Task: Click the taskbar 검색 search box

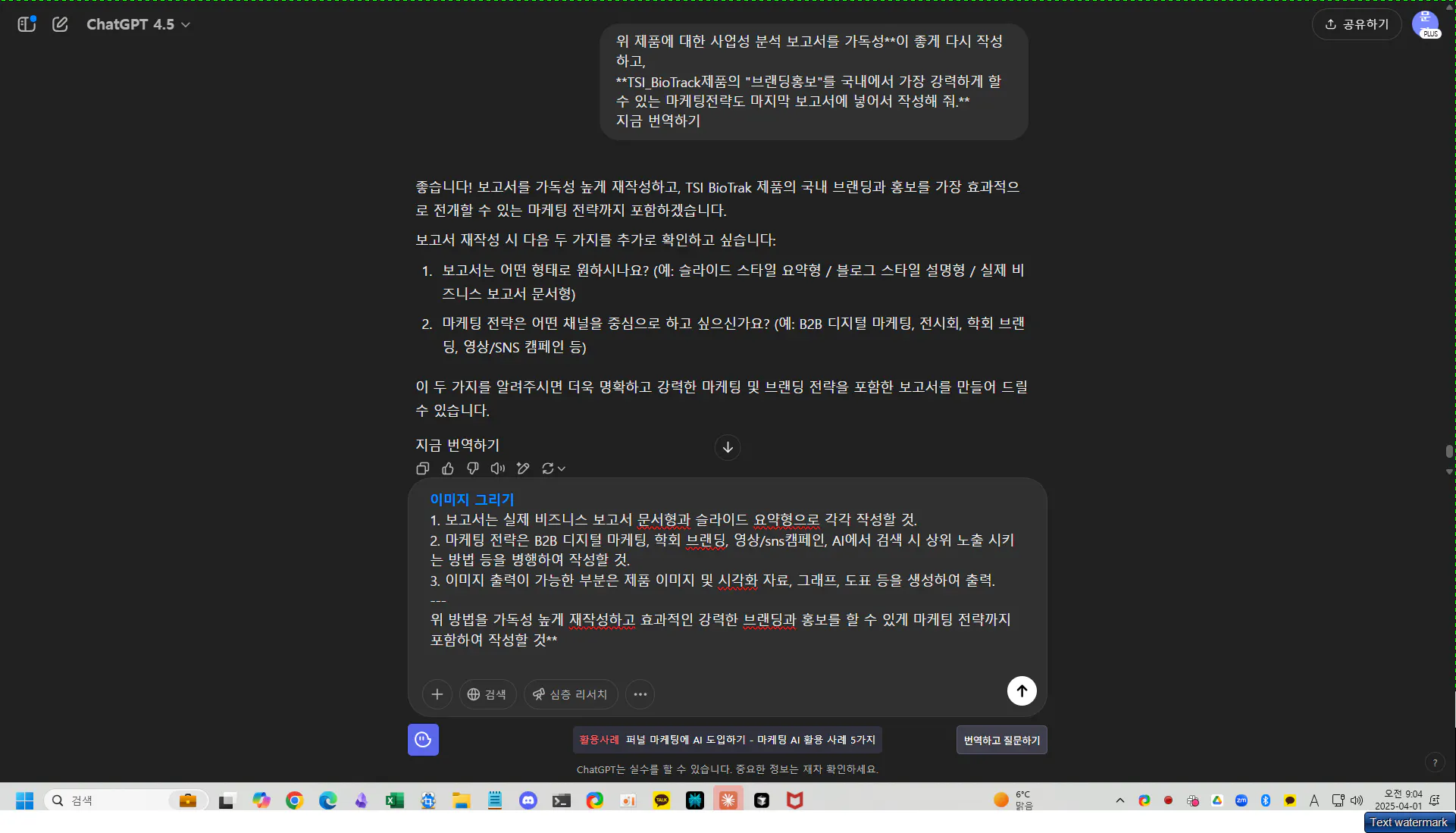Action: point(126,800)
